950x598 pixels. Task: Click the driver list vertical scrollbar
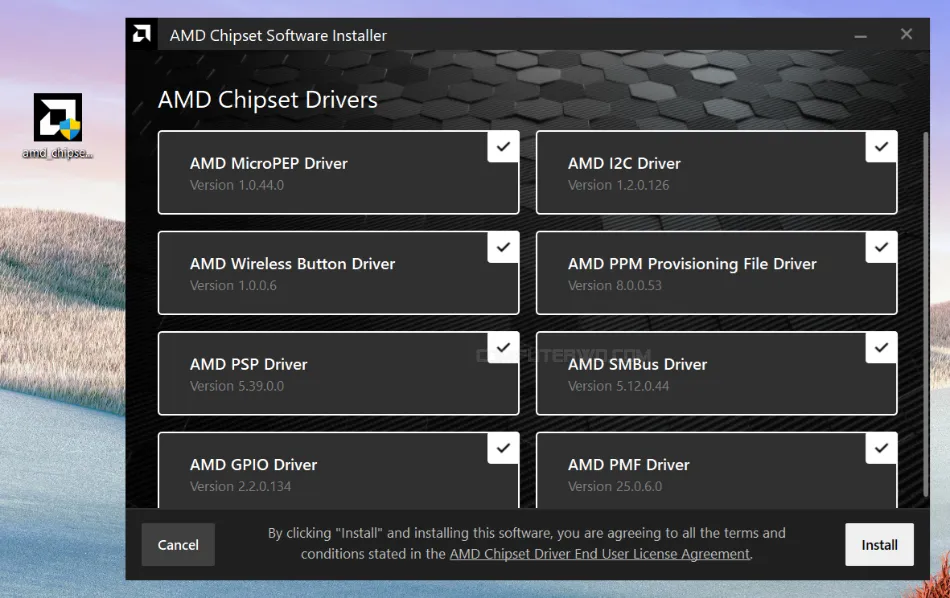[x=925, y=314]
